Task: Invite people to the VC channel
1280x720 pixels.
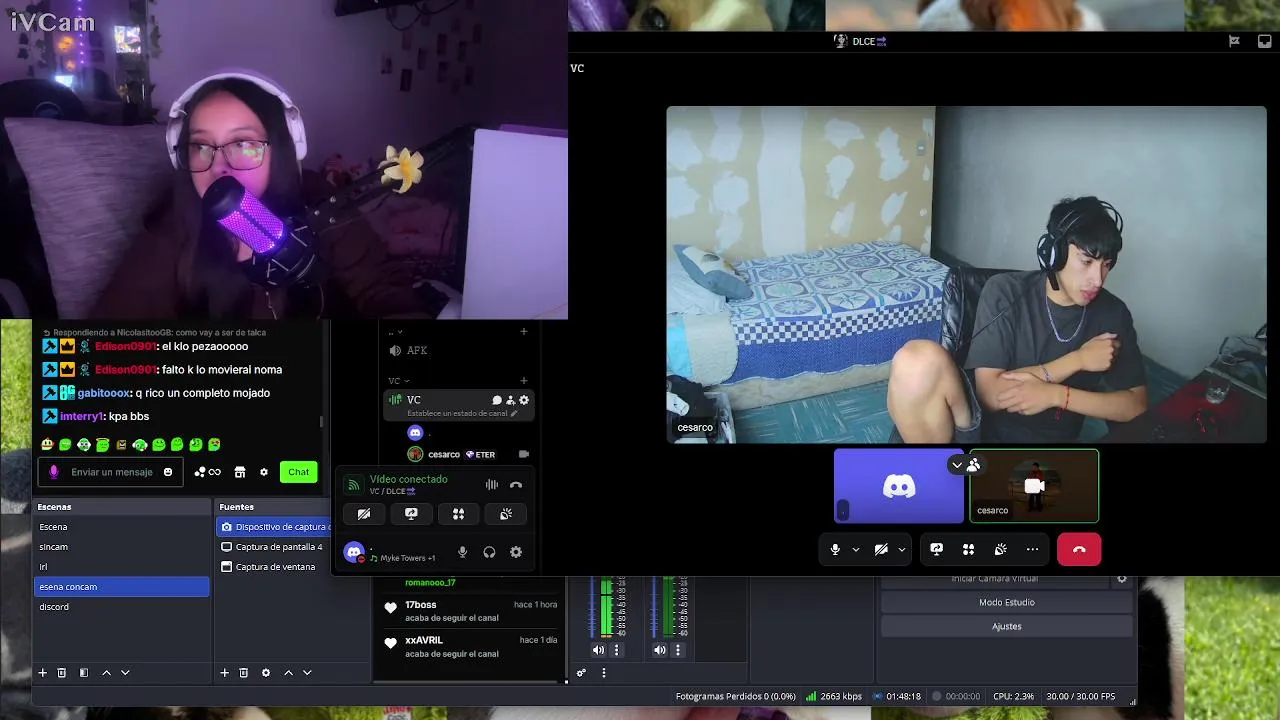Action: point(510,400)
